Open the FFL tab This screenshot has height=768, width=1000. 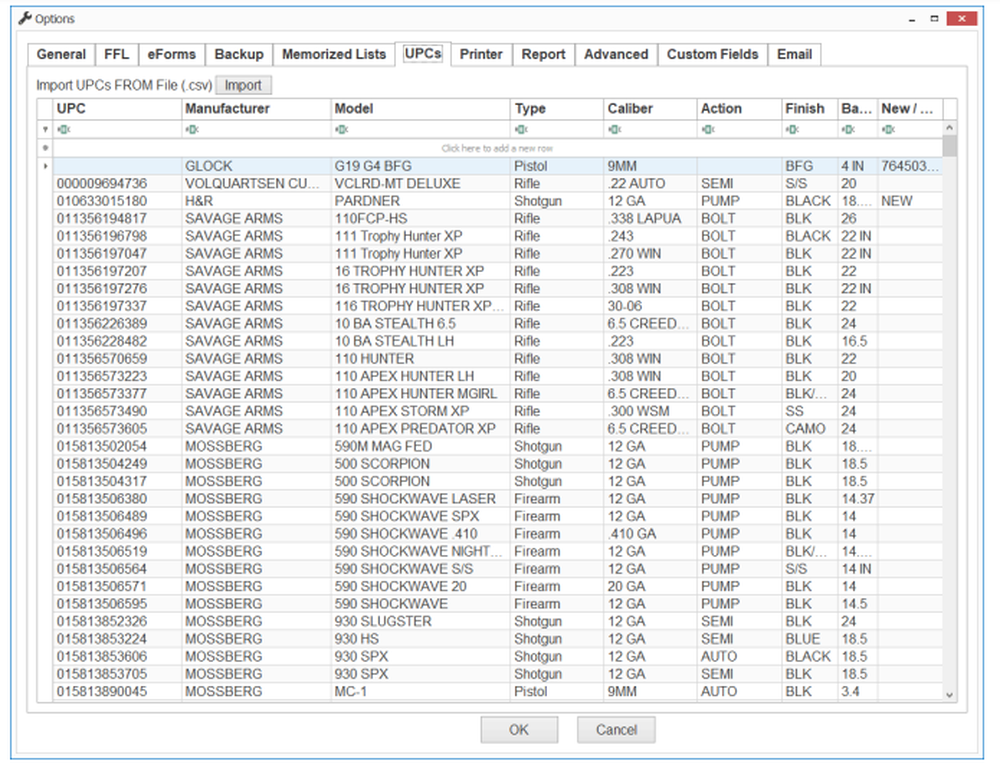coord(116,54)
